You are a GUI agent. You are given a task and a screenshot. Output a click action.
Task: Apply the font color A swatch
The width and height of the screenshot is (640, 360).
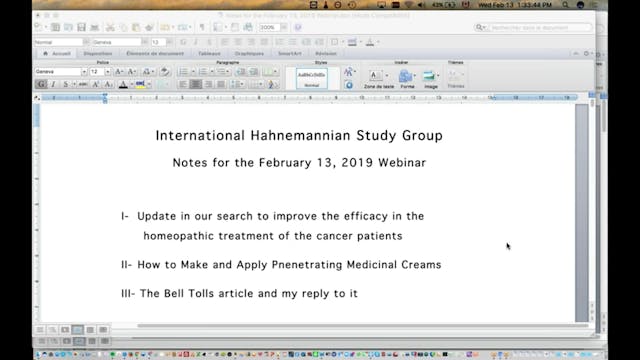coord(123,84)
